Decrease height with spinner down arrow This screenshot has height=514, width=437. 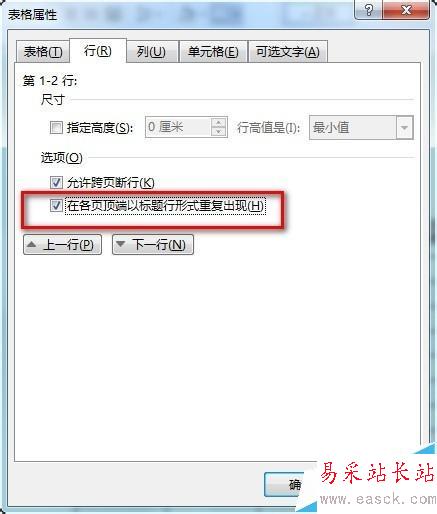(219, 132)
